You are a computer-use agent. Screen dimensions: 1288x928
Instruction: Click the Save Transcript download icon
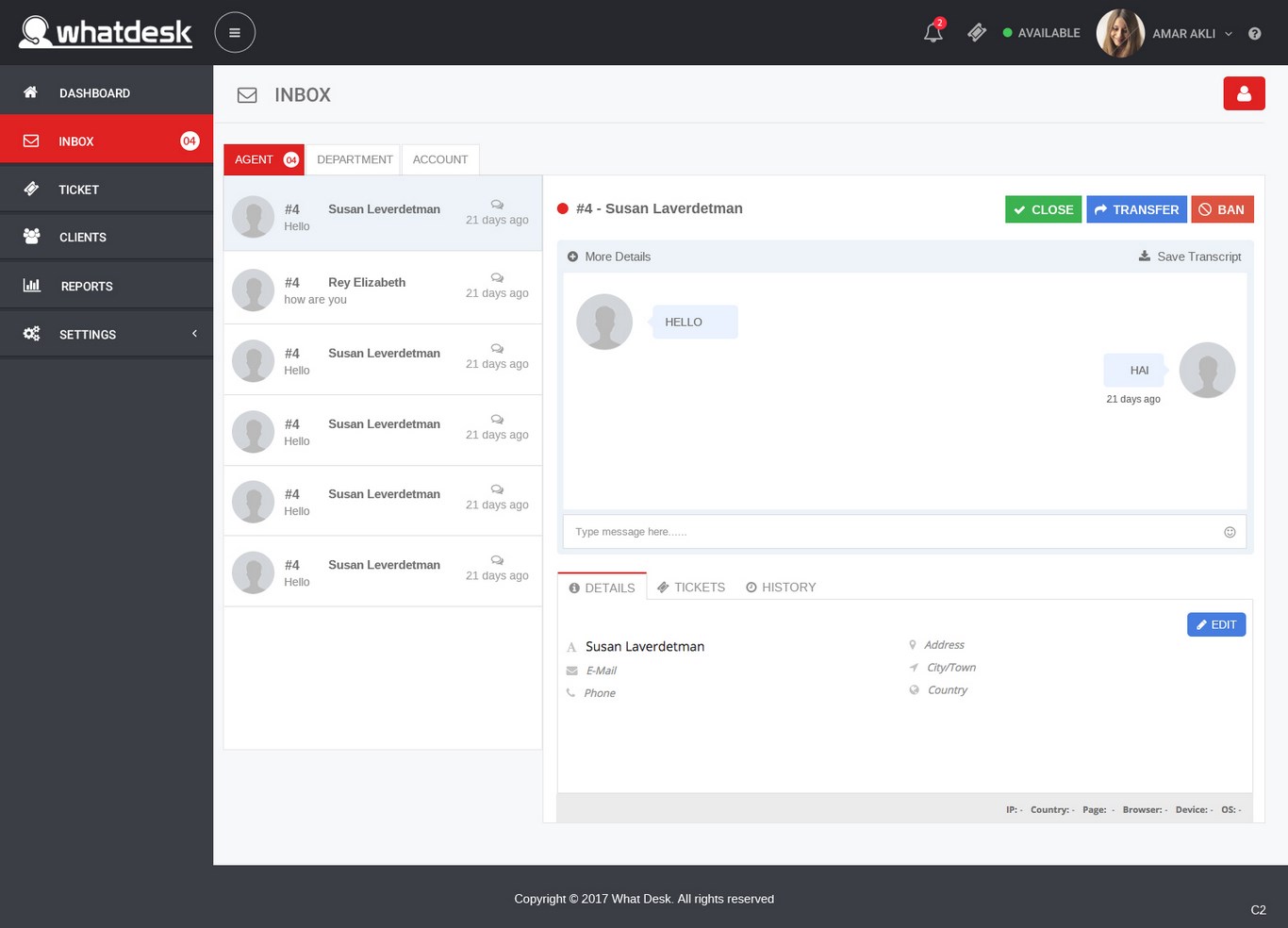[x=1145, y=256]
